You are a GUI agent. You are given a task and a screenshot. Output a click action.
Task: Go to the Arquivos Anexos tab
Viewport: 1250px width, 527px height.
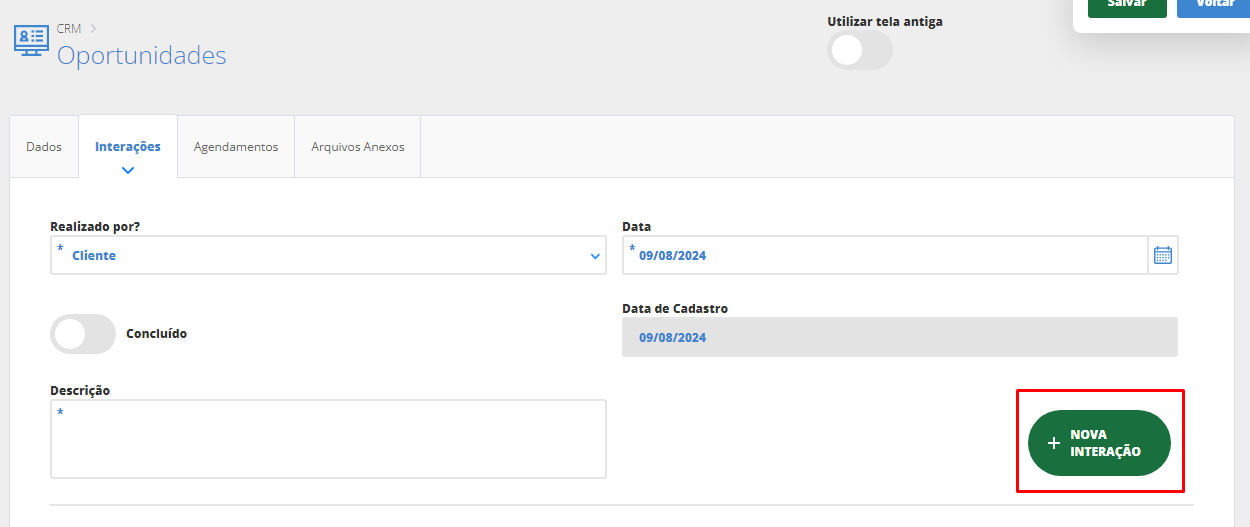(x=358, y=147)
